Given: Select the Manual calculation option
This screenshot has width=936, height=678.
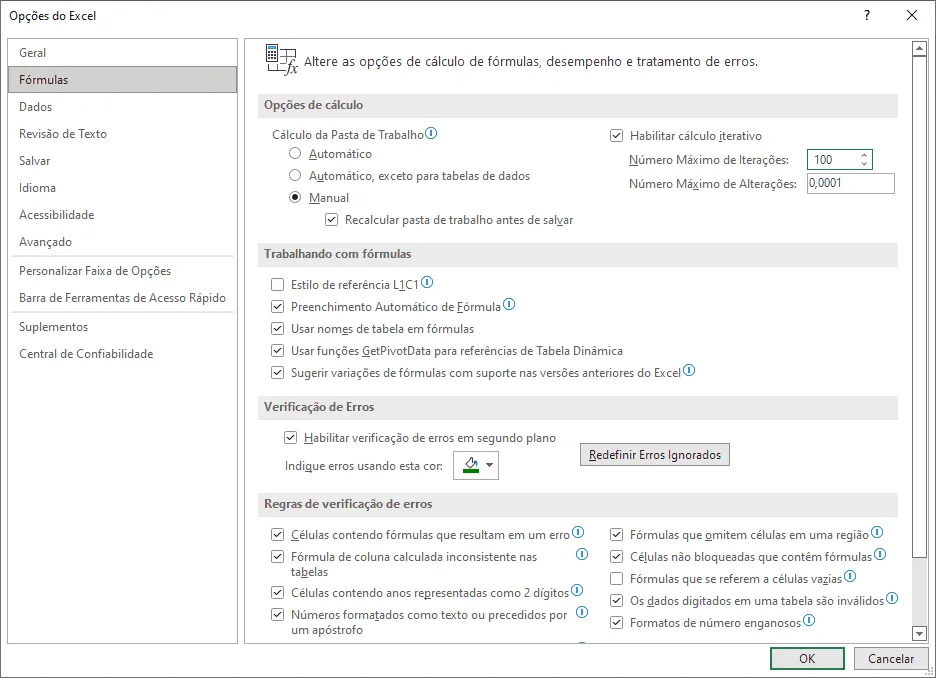Looking at the screenshot, I should pyautogui.click(x=295, y=198).
